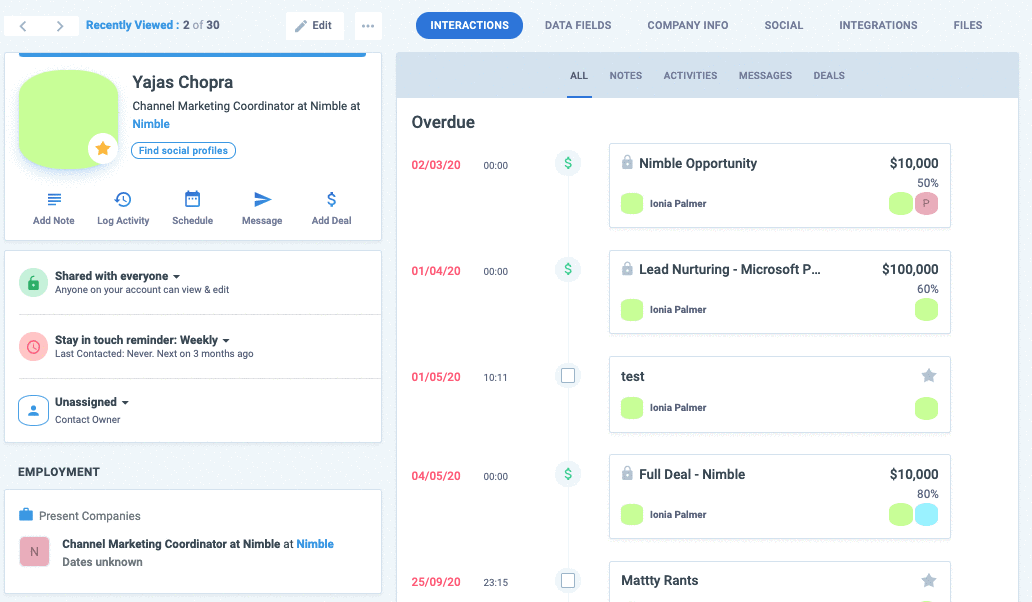Star the Mattty Rants task

click(928, 580)
